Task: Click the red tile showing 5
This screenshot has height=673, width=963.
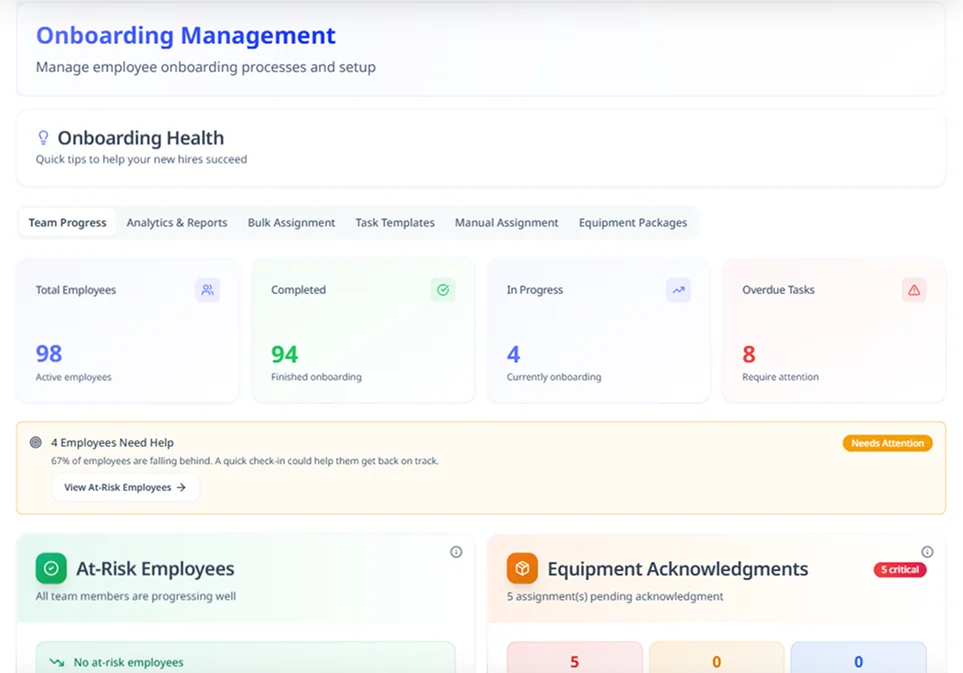Action: click(574, 658)
